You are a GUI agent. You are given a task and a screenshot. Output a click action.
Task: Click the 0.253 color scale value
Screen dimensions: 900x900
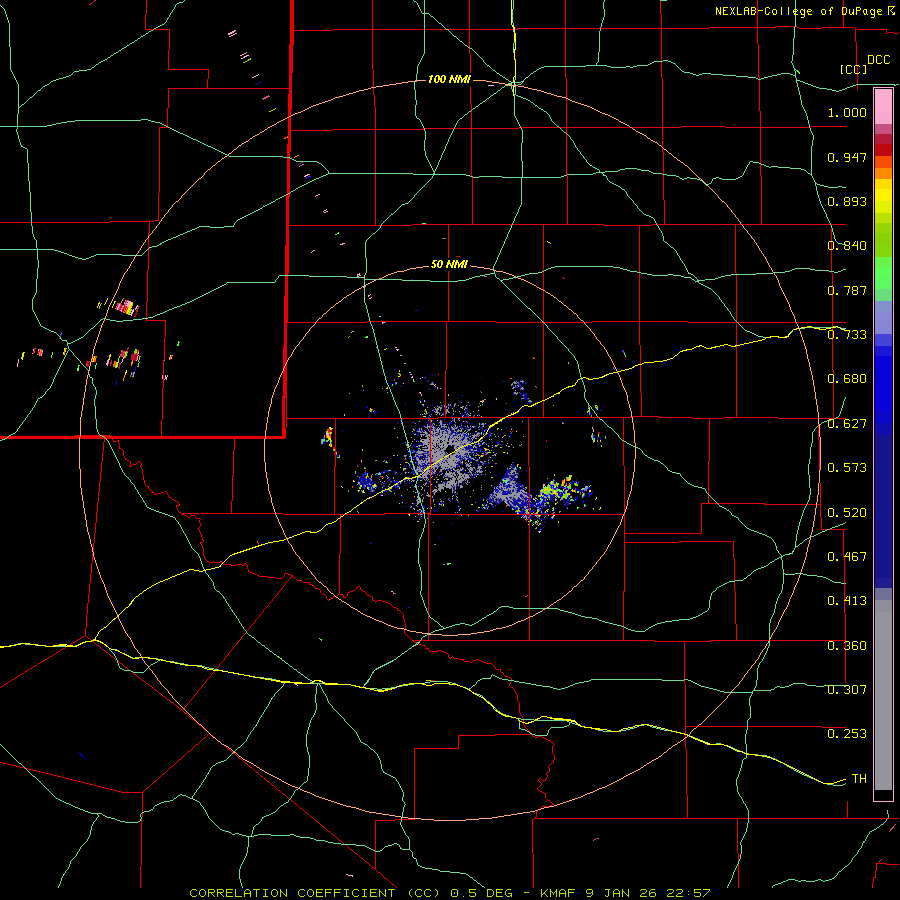point(847,734)
